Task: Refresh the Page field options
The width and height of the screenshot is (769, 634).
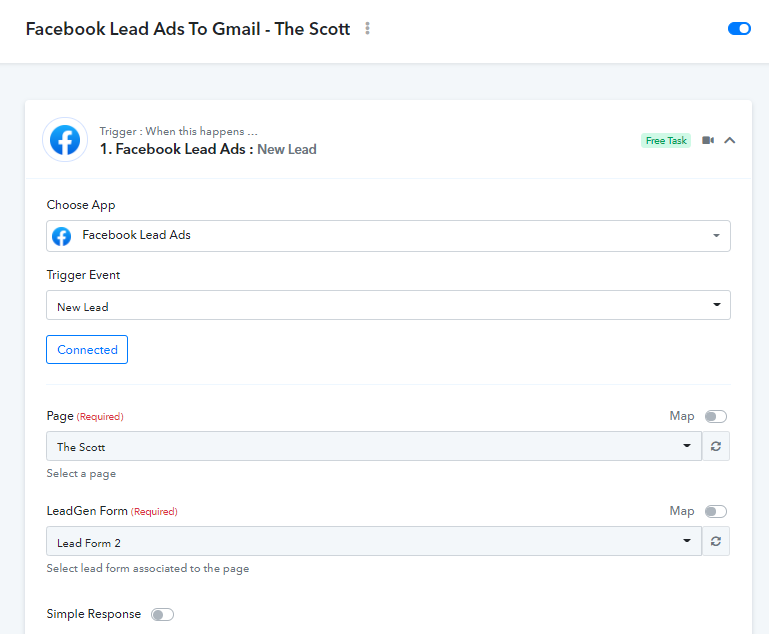Action: [x=716, y=446]
